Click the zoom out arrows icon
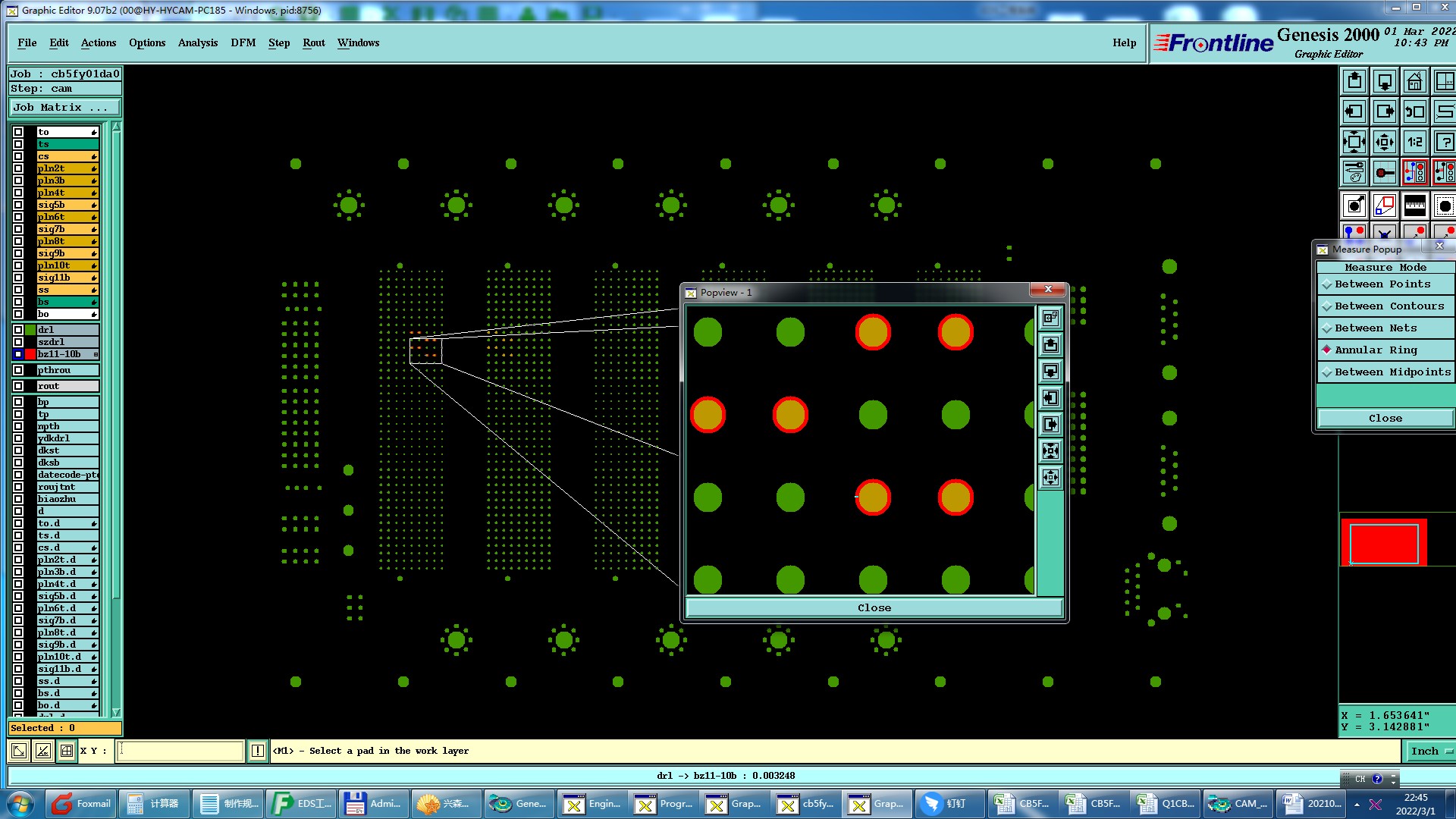Screen dimensions: 1456x819 pos(1354,142)
